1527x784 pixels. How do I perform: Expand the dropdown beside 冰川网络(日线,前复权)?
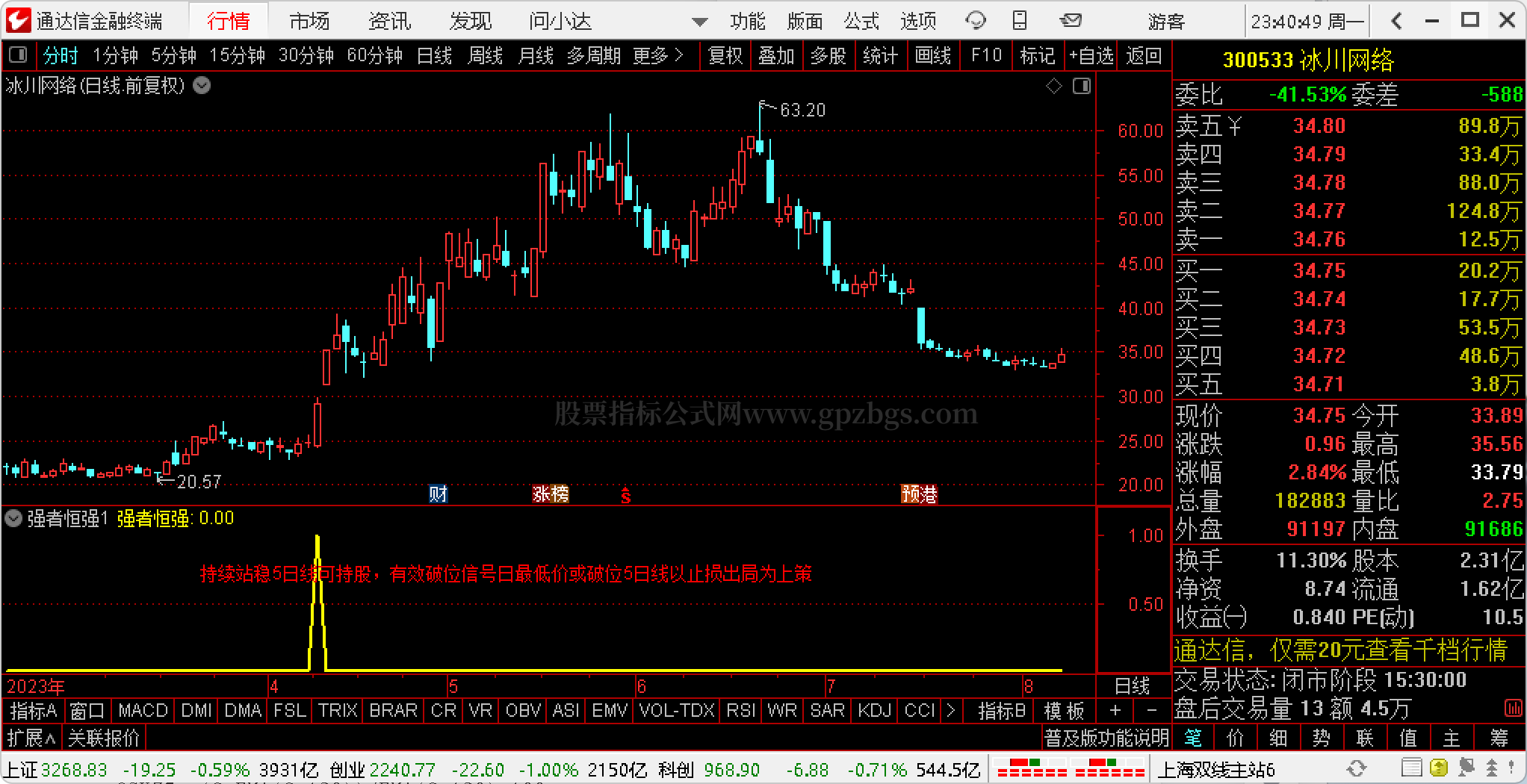[202, 85]
